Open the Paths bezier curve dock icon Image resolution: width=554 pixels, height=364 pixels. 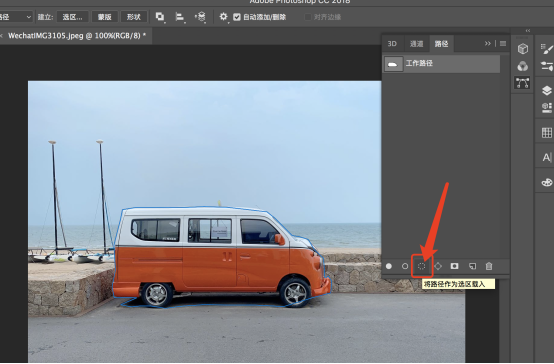[523, 83]
